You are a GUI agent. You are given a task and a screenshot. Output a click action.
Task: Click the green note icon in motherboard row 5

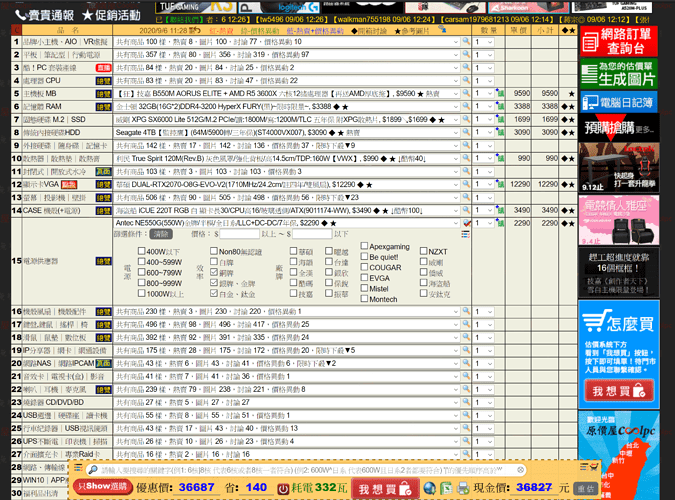pos(500,93)
